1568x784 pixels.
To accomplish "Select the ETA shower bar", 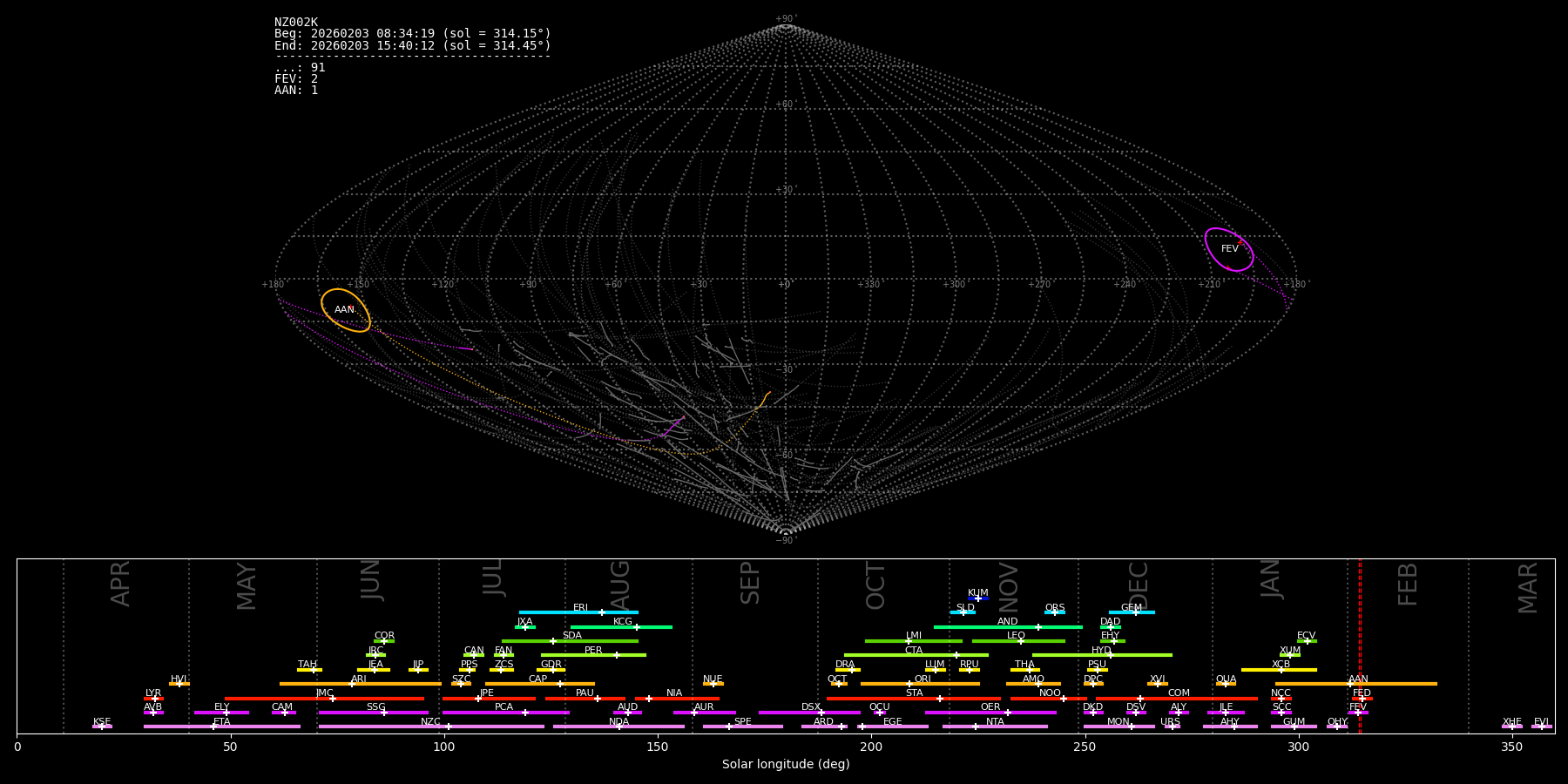I will click(x=222, y=727).
